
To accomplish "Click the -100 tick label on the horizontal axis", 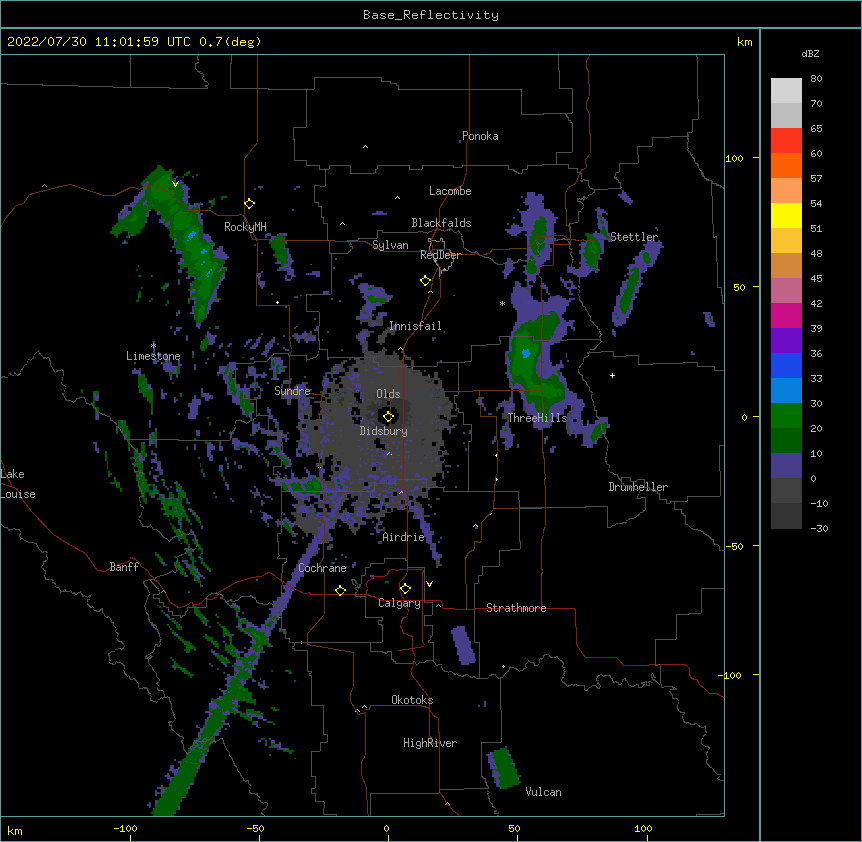I will (x=125, y=828).
